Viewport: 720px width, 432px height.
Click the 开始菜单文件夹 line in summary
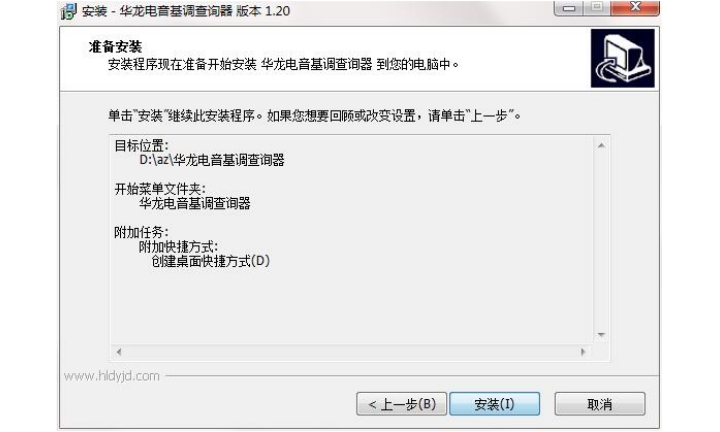[160, 189]
